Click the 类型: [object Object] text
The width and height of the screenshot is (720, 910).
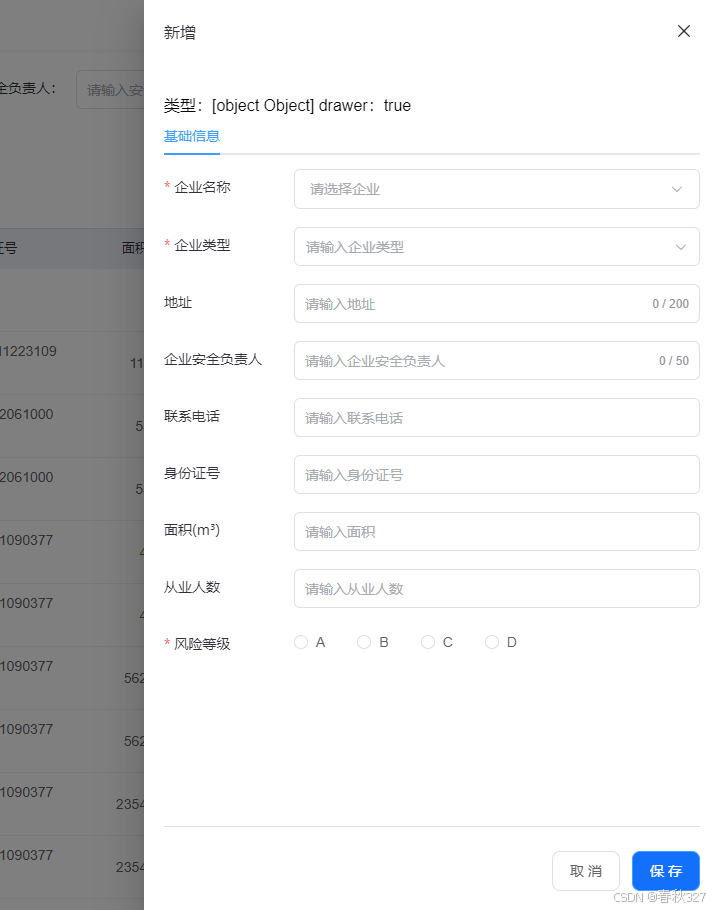pos(238,106)
